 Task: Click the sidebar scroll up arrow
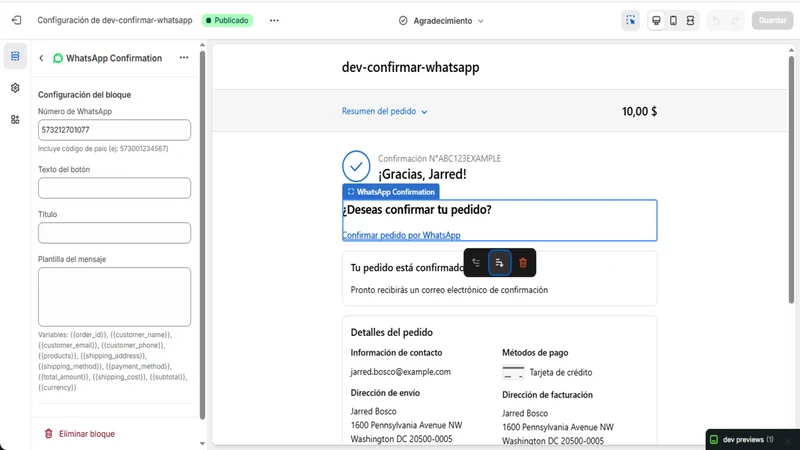point(203,45)
